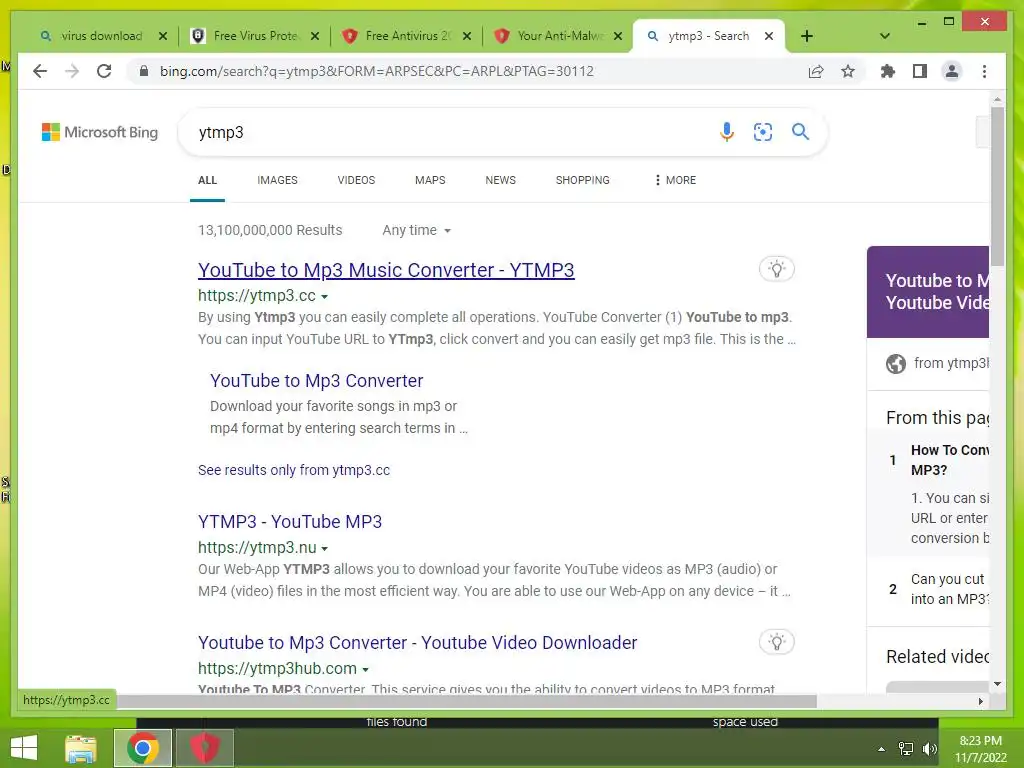The height and width of the screenshot is (768, 1024).
Task: Open 'Youtube to Mp3 Converter - Youtube Video Downloader'
Action: click(417, 643)
